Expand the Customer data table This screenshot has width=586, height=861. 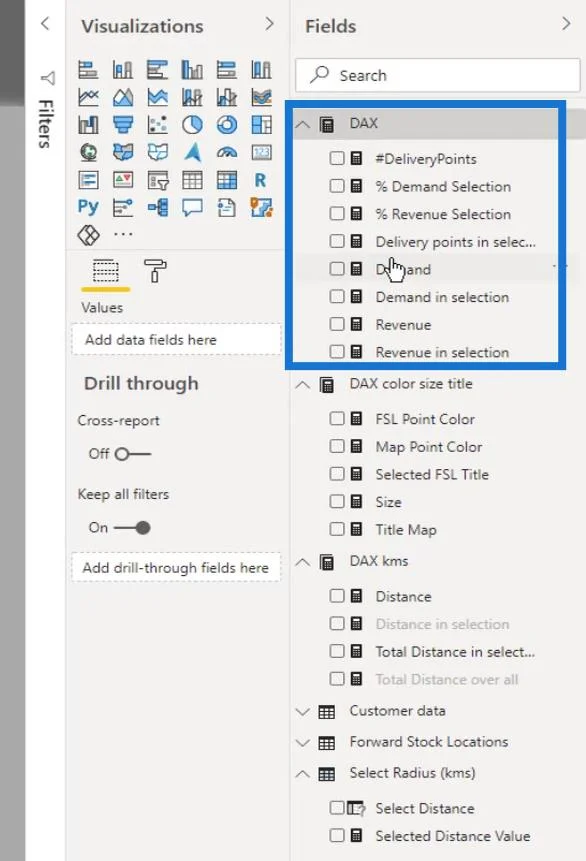pyautogui.click(x=303, y=712)
